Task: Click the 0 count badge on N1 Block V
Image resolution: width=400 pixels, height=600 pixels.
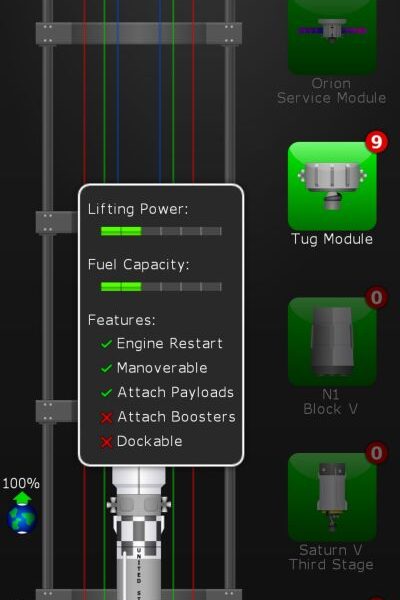Action: coord(376,297)
